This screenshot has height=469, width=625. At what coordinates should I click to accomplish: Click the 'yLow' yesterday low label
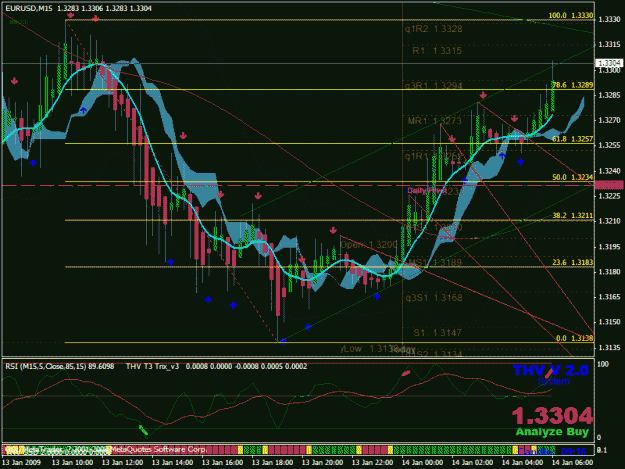click(369, 349)
